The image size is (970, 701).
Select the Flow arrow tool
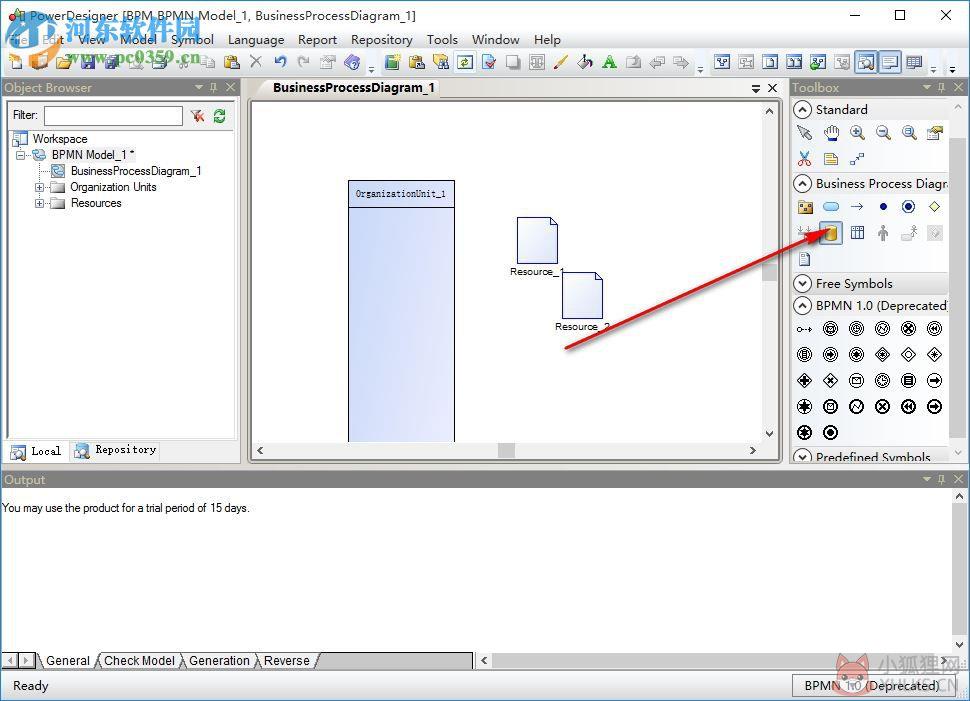857,207
